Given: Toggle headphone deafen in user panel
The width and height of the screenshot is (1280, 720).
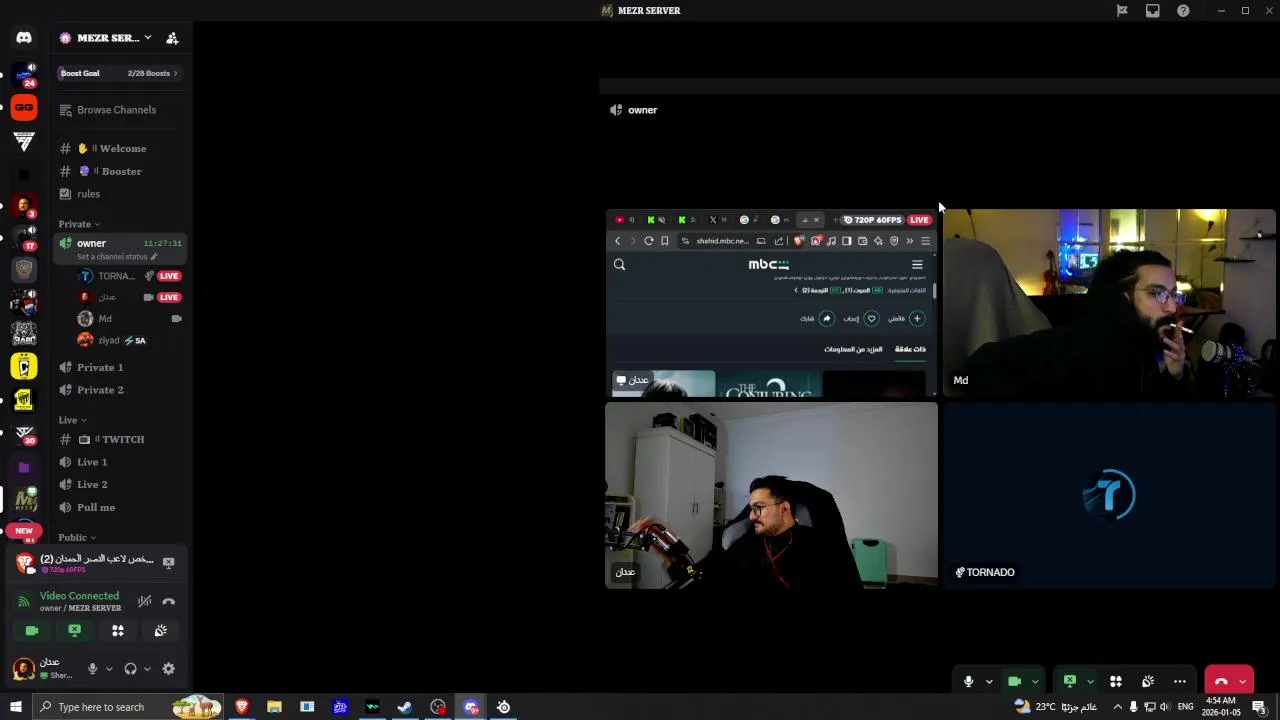Looking at the screenshot, I should coord(130,669).
